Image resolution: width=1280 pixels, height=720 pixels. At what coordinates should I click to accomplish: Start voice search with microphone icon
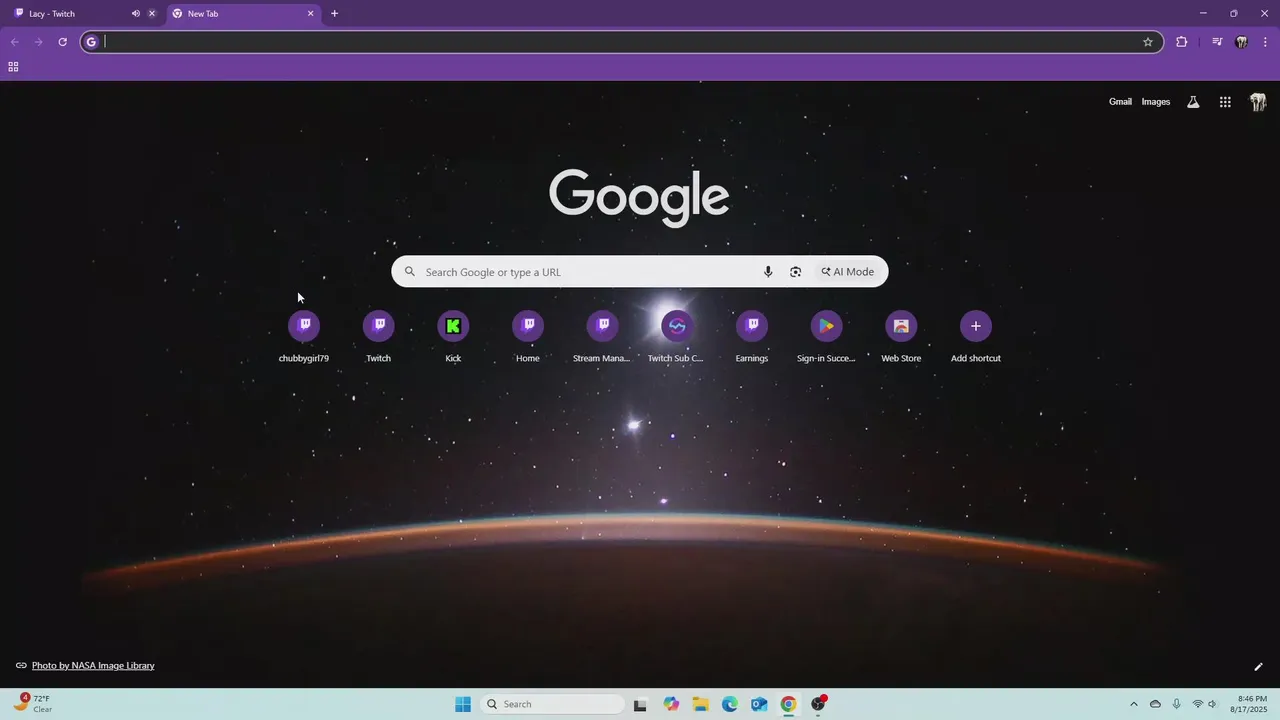[768, 272]
